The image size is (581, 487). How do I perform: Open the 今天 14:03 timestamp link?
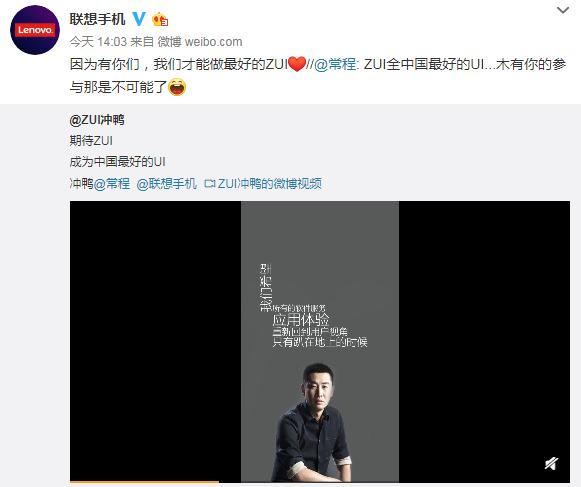tap(98, 42)
